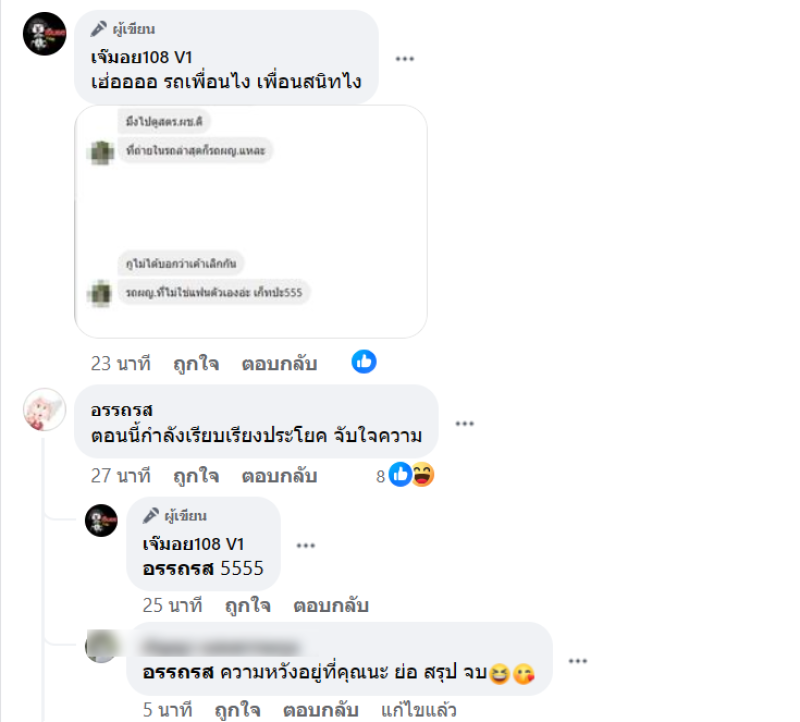Viewport: 800px width, 722px height.
Task: Like the comment posted 23 นาที ago
Action: tap(196, 364)
